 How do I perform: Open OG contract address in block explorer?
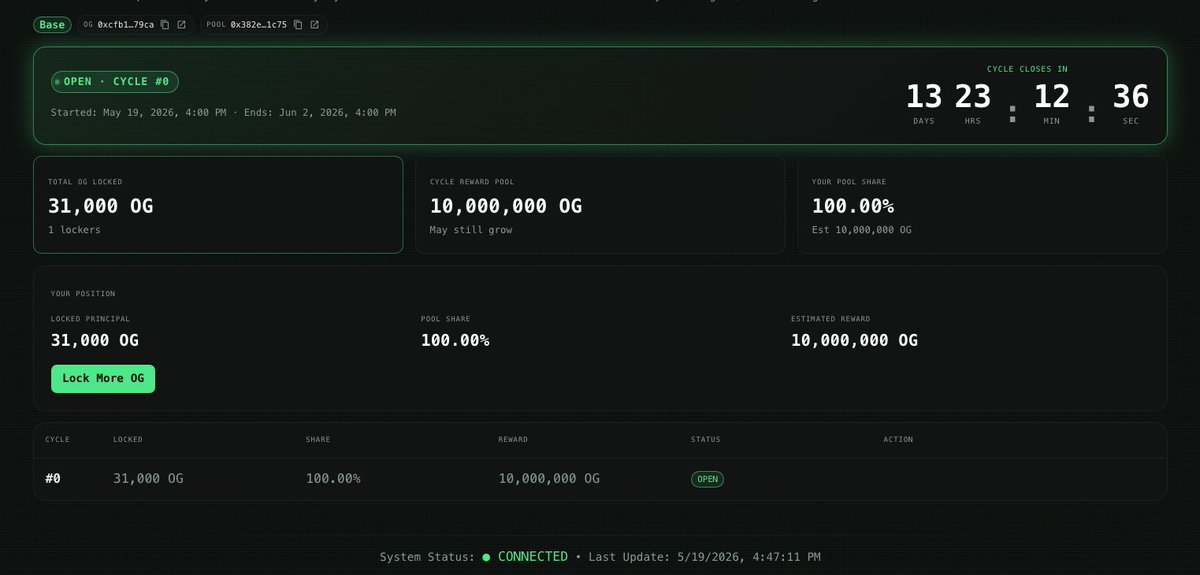[x=181, y=24]
